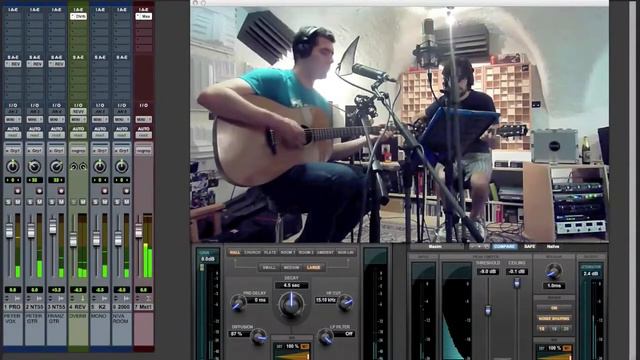Image resolution: width=640 pixels, height=360 pixels.
Task: Click COMPARE button in limiter header
Action: pos(504,247)
